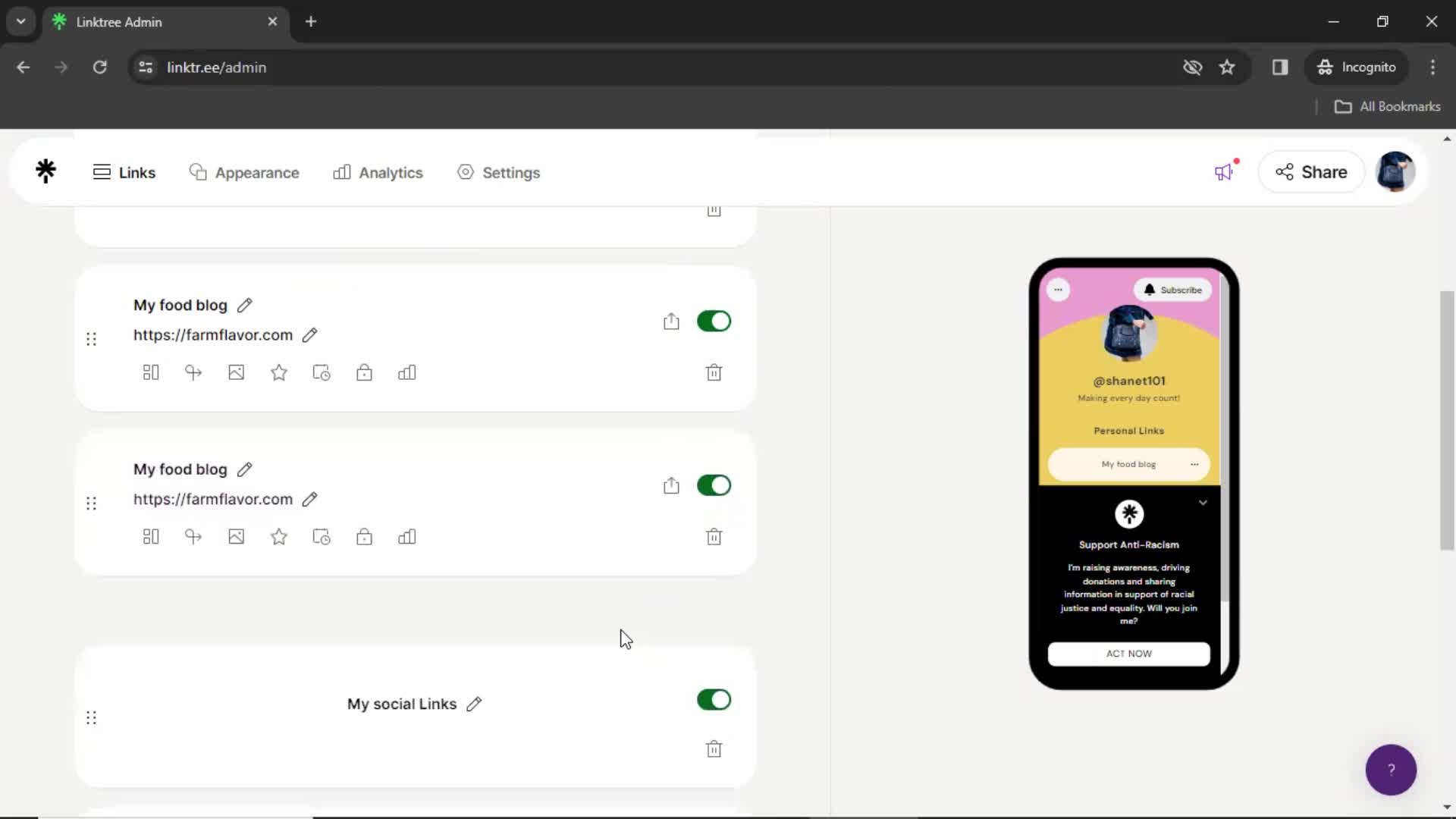Screen dimensions: 1456x819
Task: Click the chevron on the Linktree mobile preview
Action: click(1203, 502)
